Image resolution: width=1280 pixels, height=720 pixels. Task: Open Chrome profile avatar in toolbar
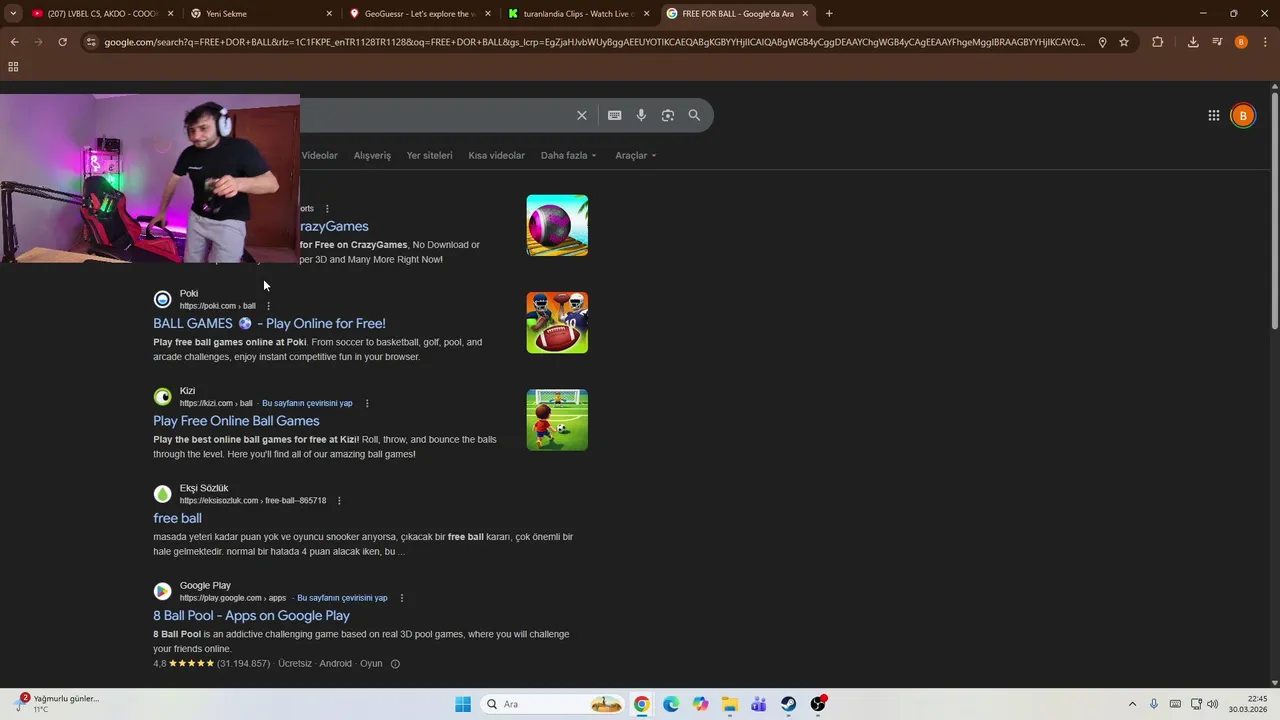pos(1241,42)
